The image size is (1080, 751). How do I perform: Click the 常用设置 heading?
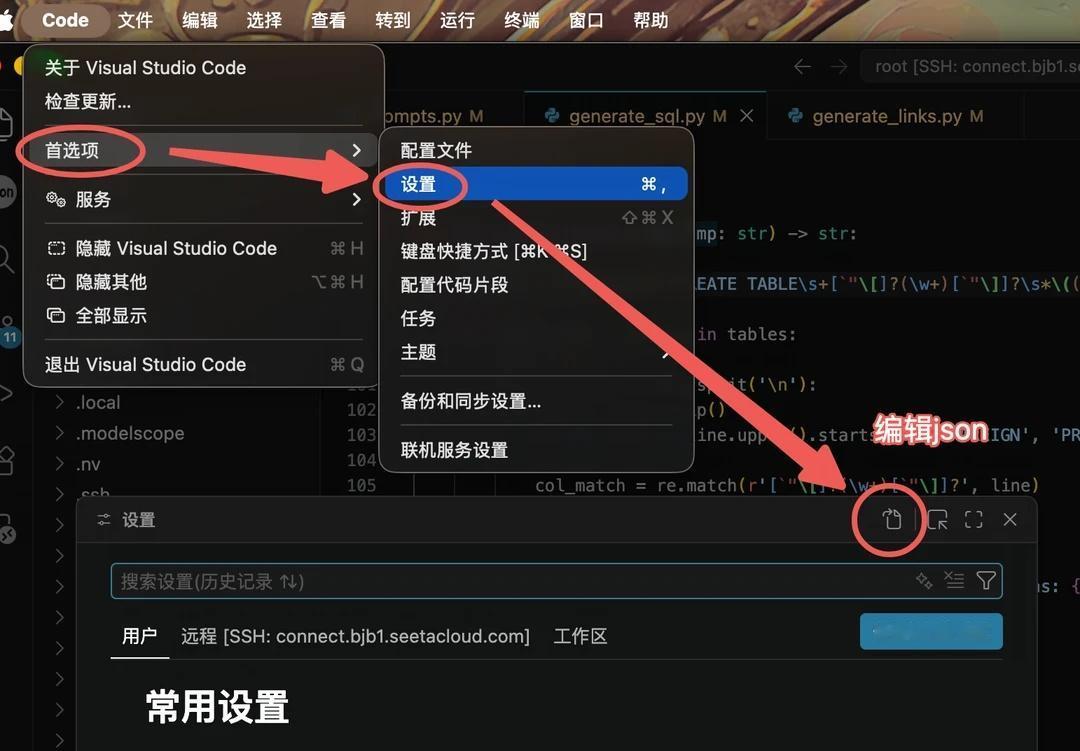217,707
